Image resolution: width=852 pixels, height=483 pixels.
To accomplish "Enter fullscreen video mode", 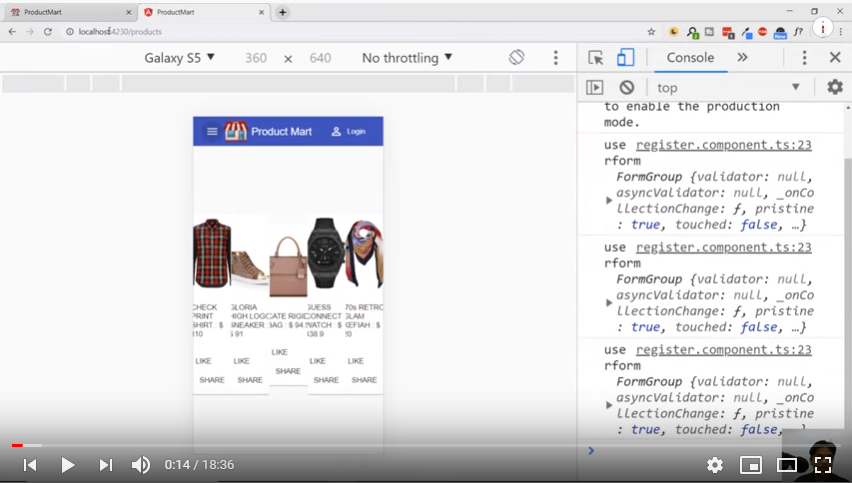I will pos(823,465).
